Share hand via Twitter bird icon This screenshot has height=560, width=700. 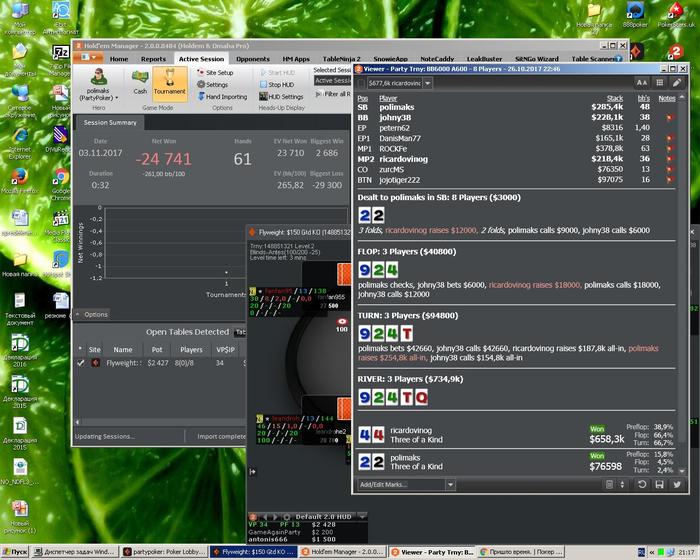click(677, 485)
